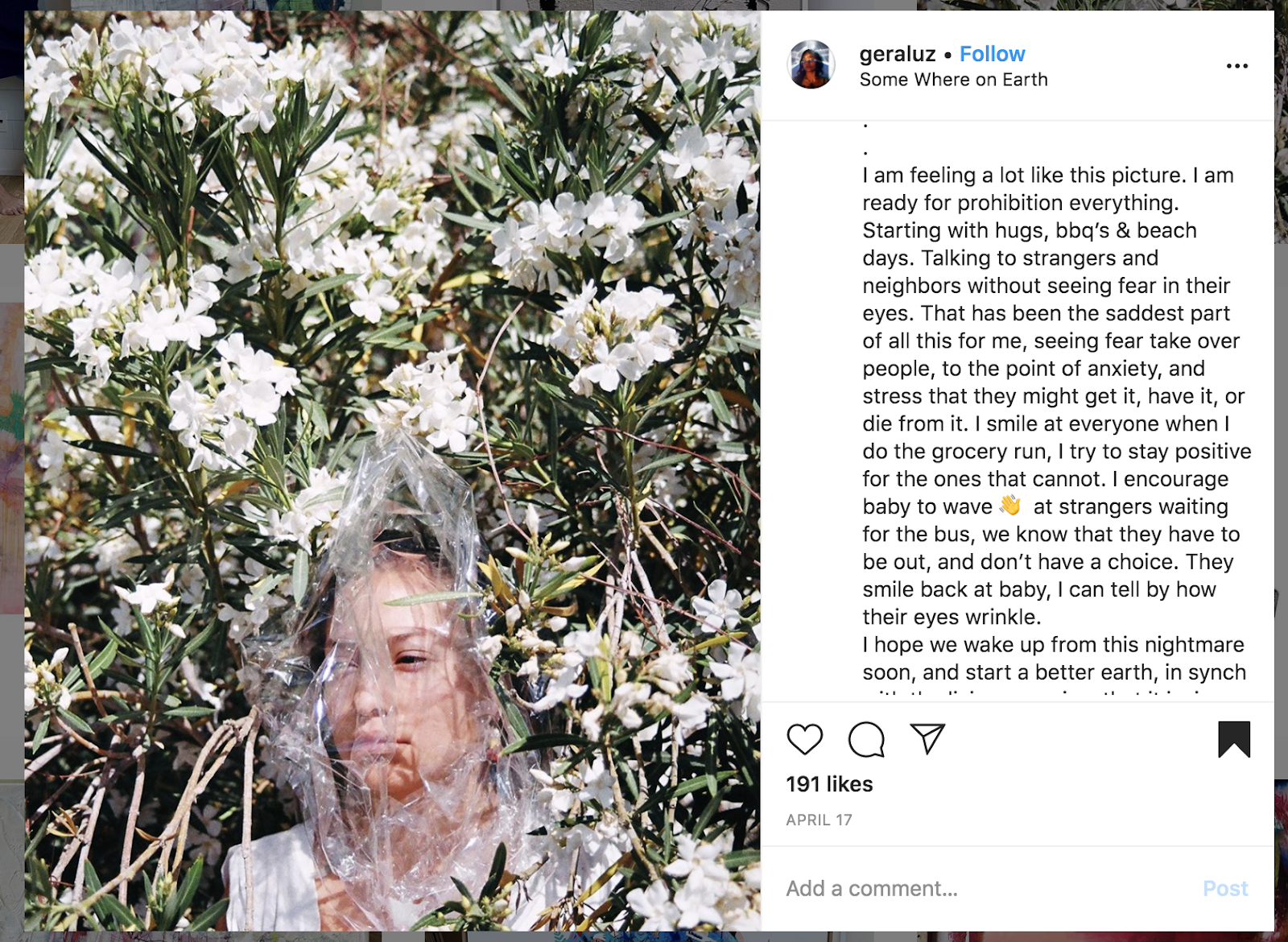Open comments with the speech bubble icon
1288x942 pixels.
(866, 739)
